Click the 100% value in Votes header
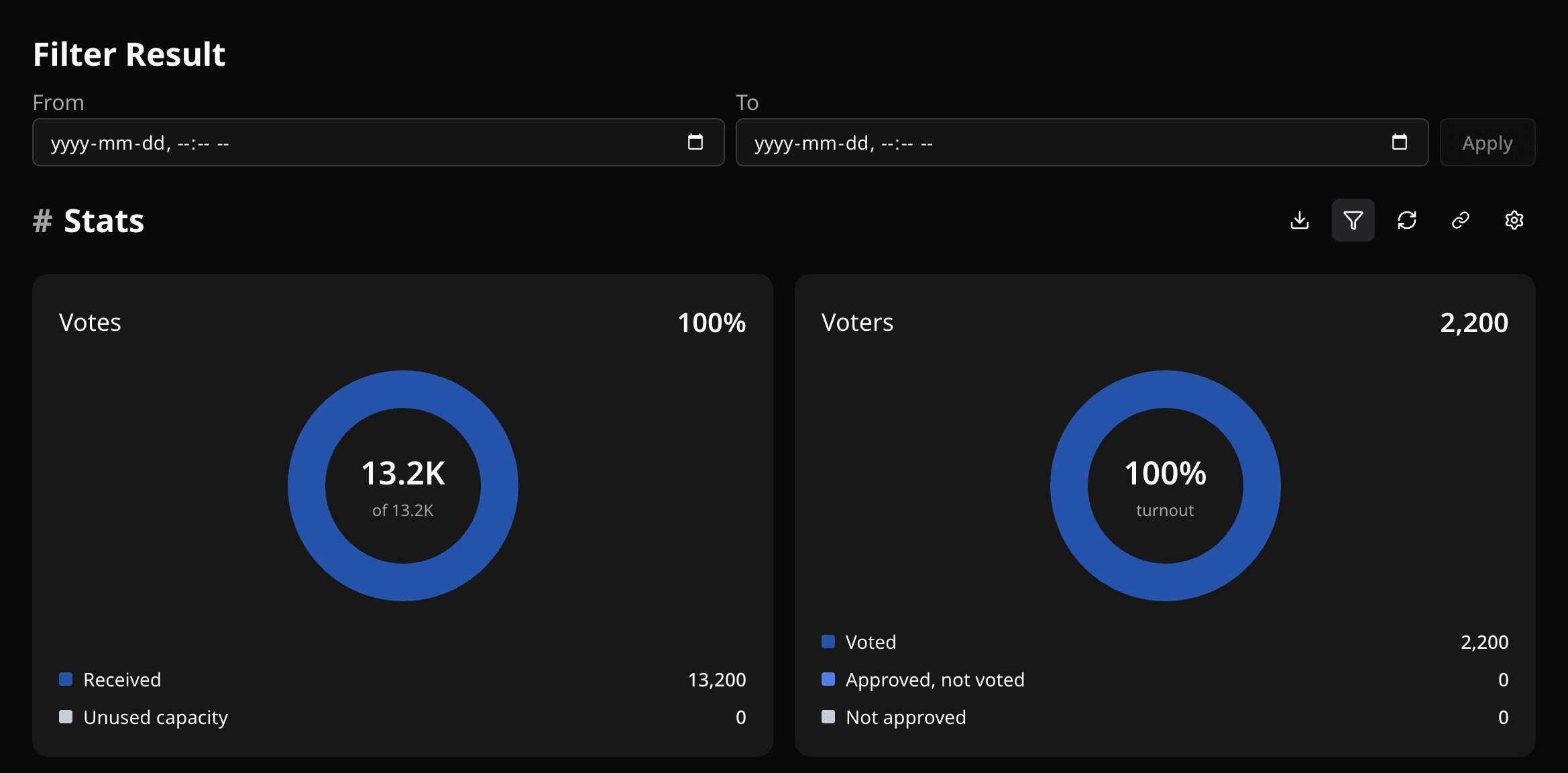This screenshot has width=1568, height=773. pos(712,323)
